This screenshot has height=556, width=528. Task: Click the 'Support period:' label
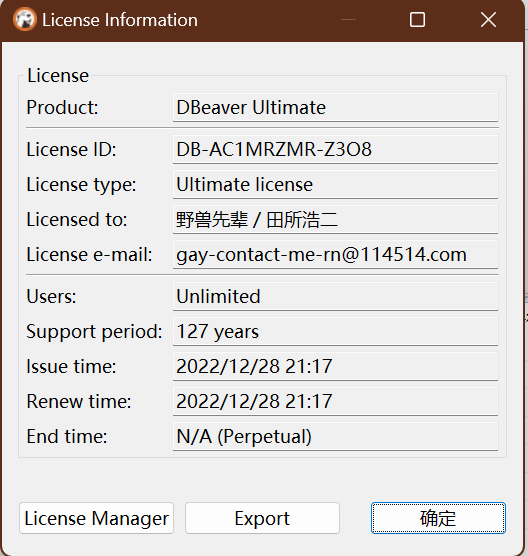tap(94, 332)
